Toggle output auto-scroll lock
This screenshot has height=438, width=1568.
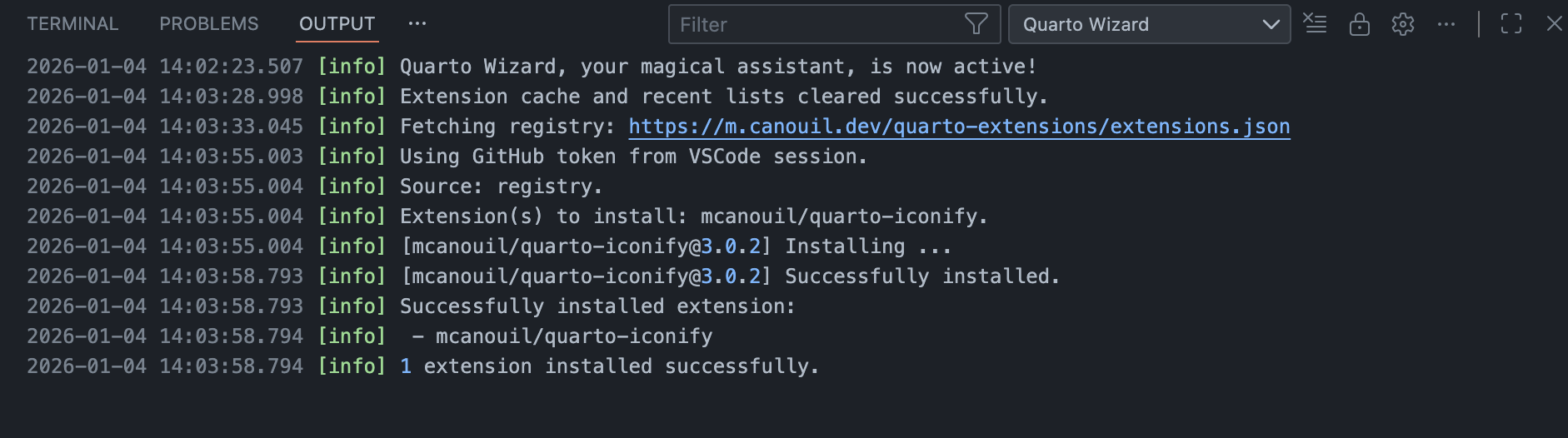point(1359,24)
